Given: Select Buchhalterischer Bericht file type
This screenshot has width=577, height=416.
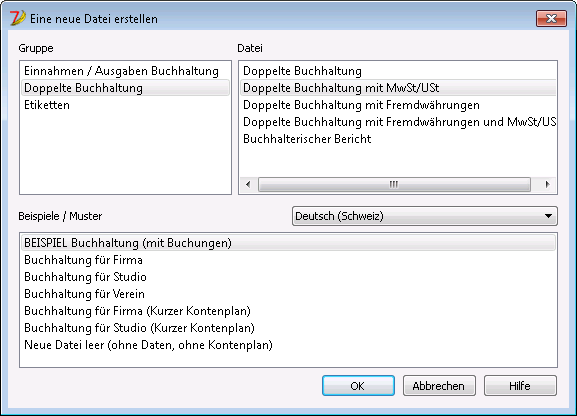Looking at the screenshot, I should (x=398, y=139).
